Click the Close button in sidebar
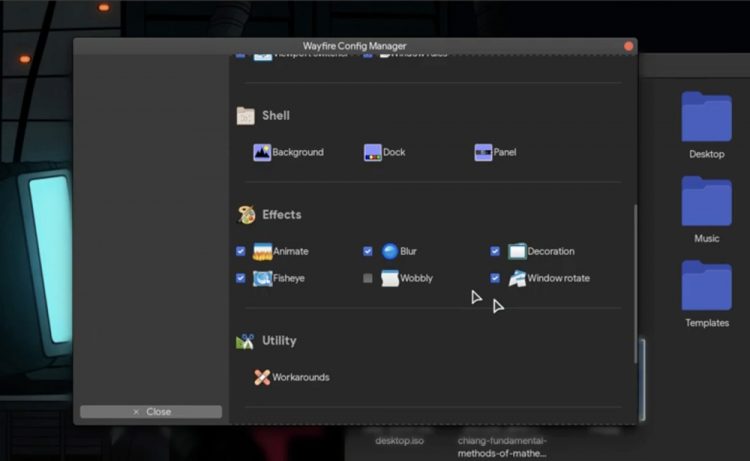This screenshot has width=750, height=461. (151, 412)
